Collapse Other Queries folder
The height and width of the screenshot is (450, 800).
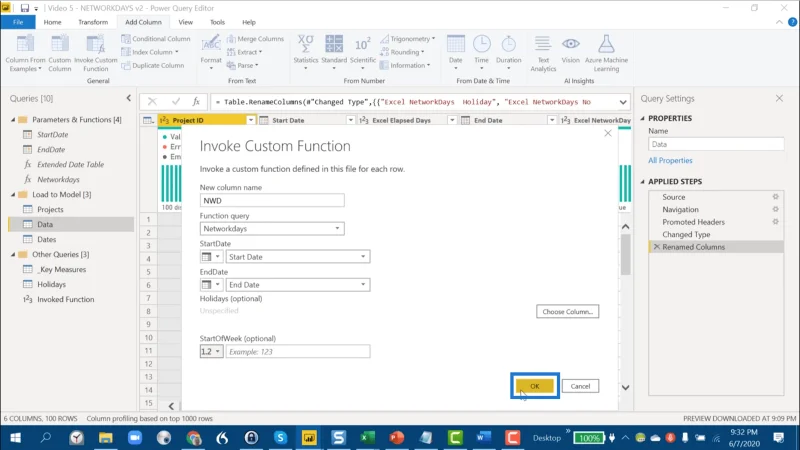point(13,254)
